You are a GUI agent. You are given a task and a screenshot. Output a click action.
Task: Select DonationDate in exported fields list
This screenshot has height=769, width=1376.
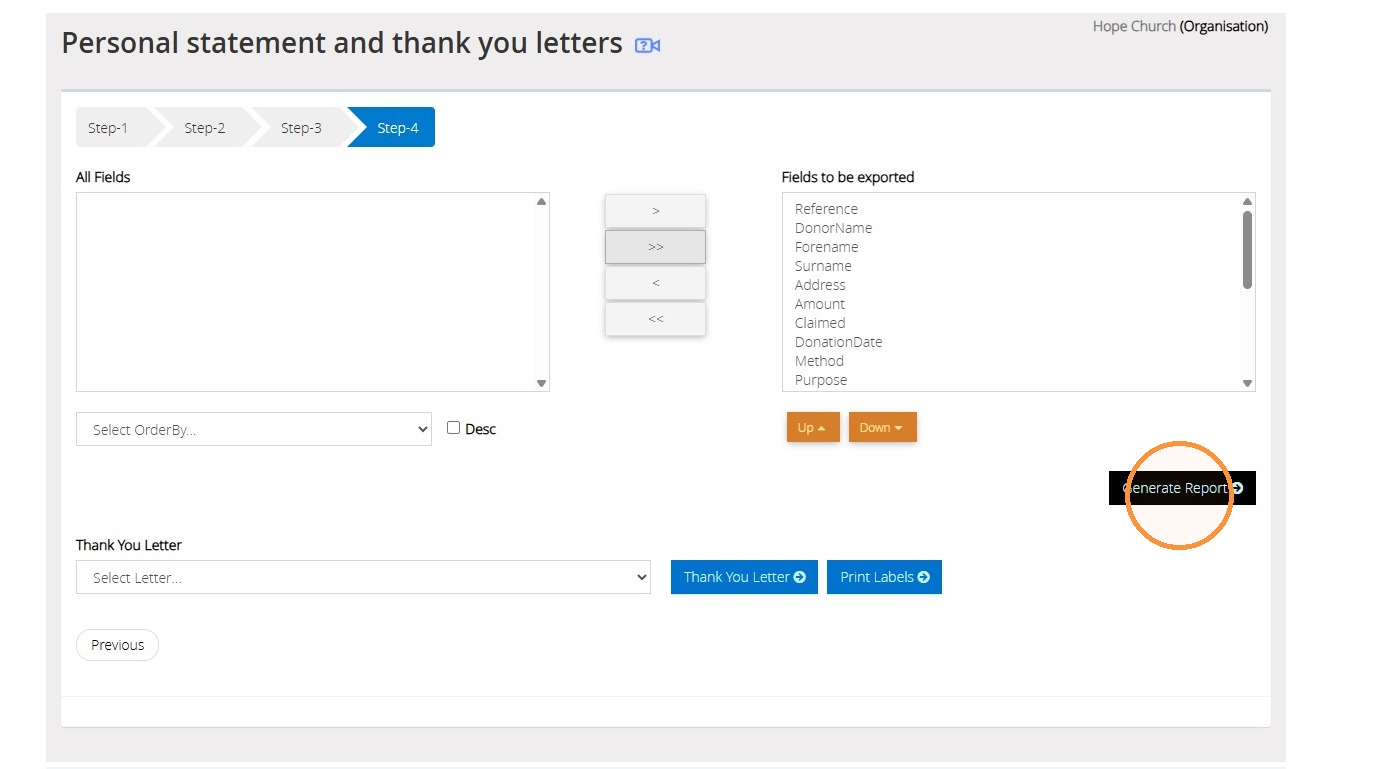point(838,342)
